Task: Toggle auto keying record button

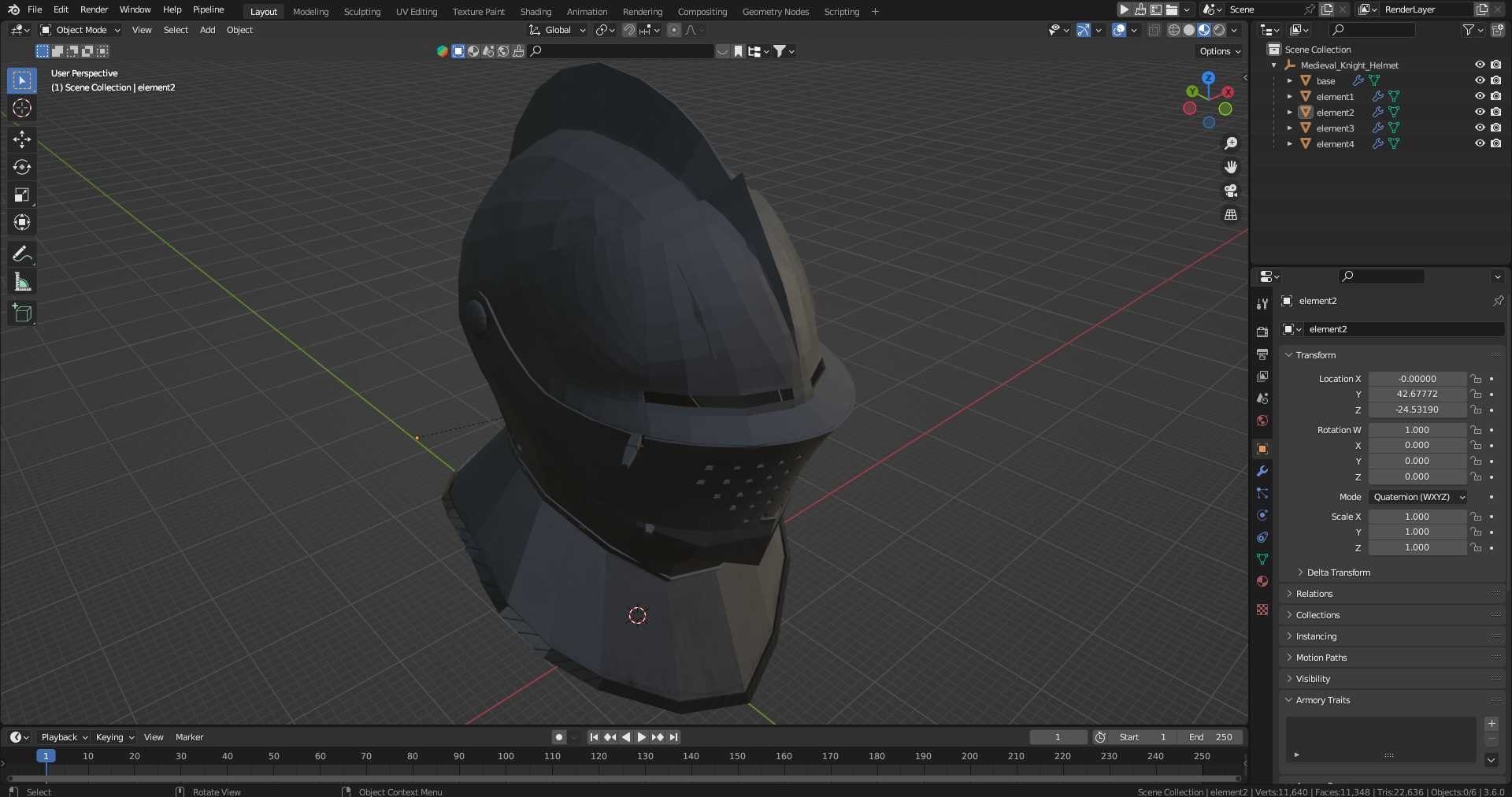Action: (x=558, y=737)
